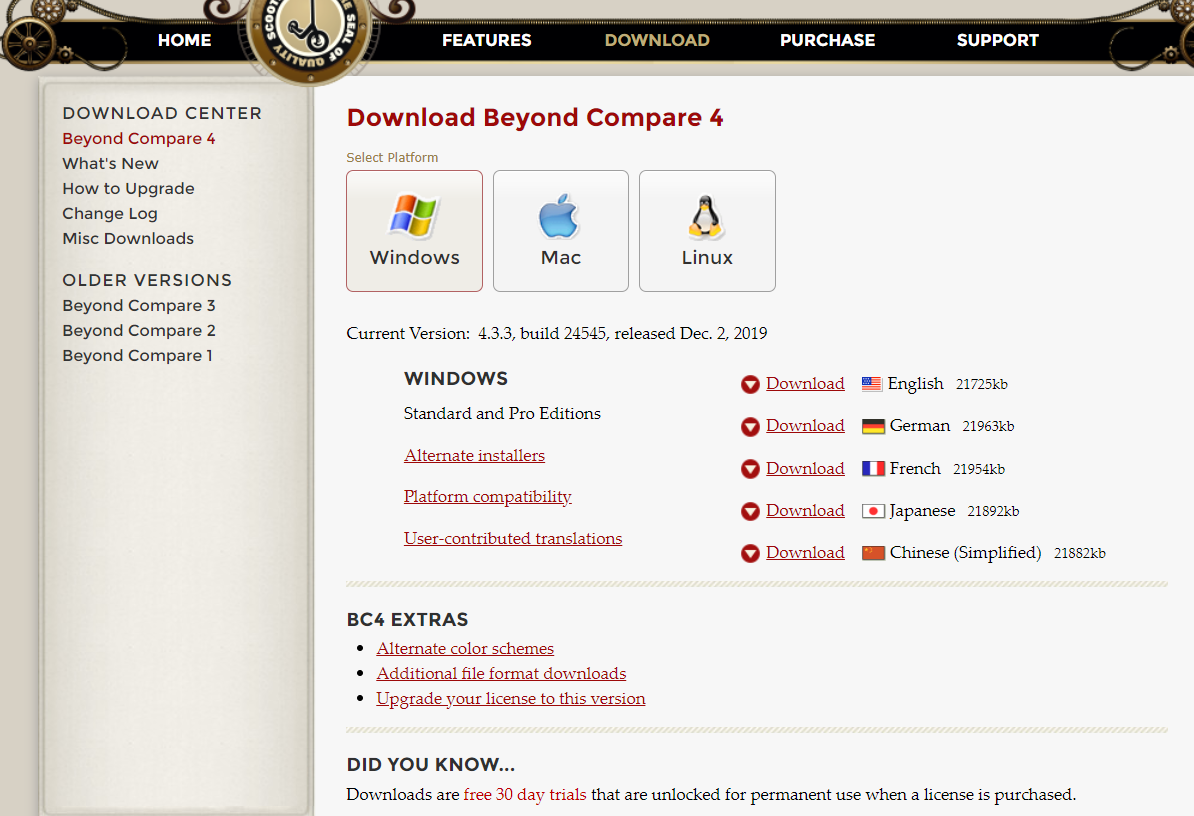Click the French flag icon
This screenshot has width=1194, height=816.
873,468
